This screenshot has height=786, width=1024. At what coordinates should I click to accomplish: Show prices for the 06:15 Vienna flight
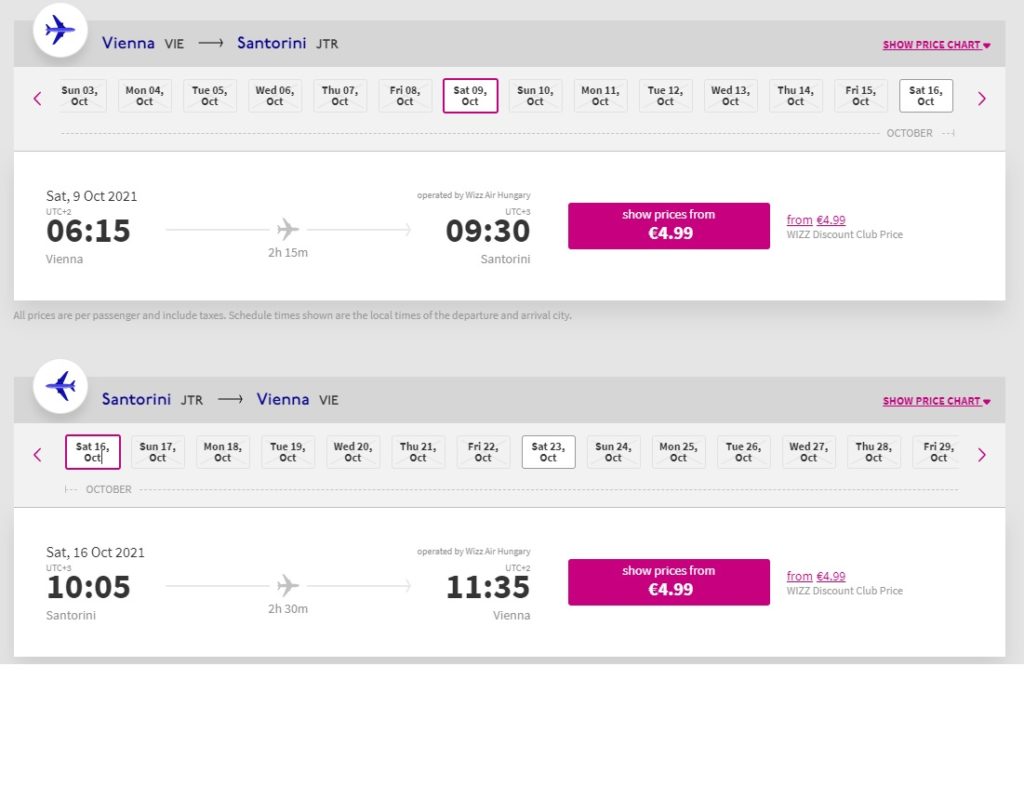(x=669, y=226)
